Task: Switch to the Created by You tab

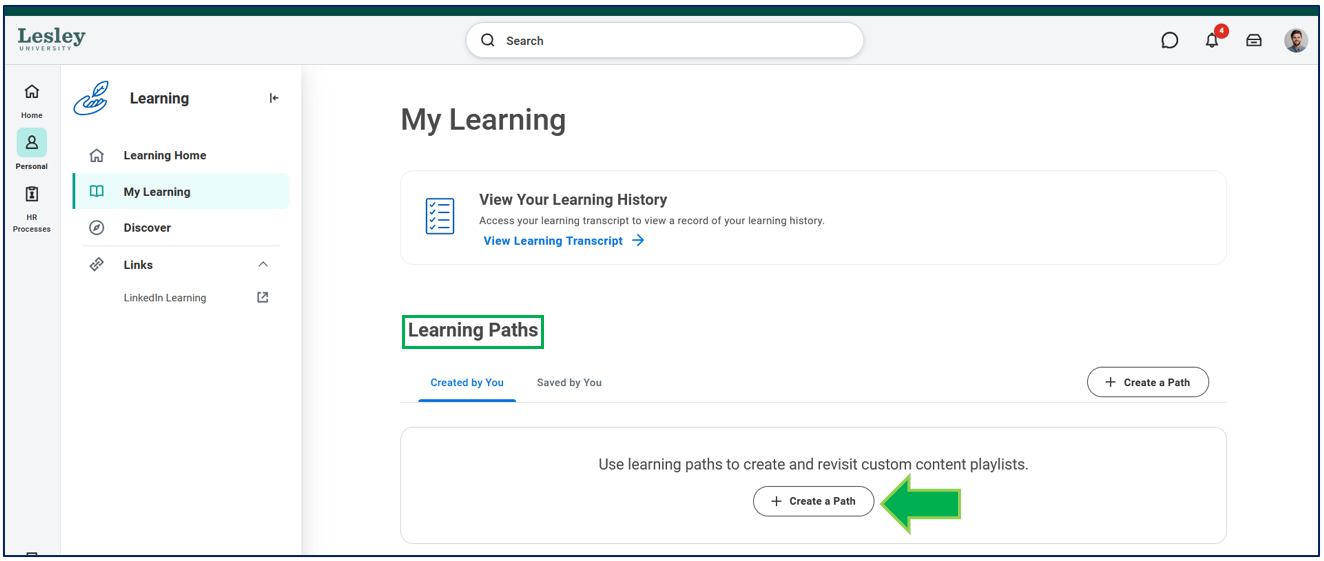Action: 467,383
